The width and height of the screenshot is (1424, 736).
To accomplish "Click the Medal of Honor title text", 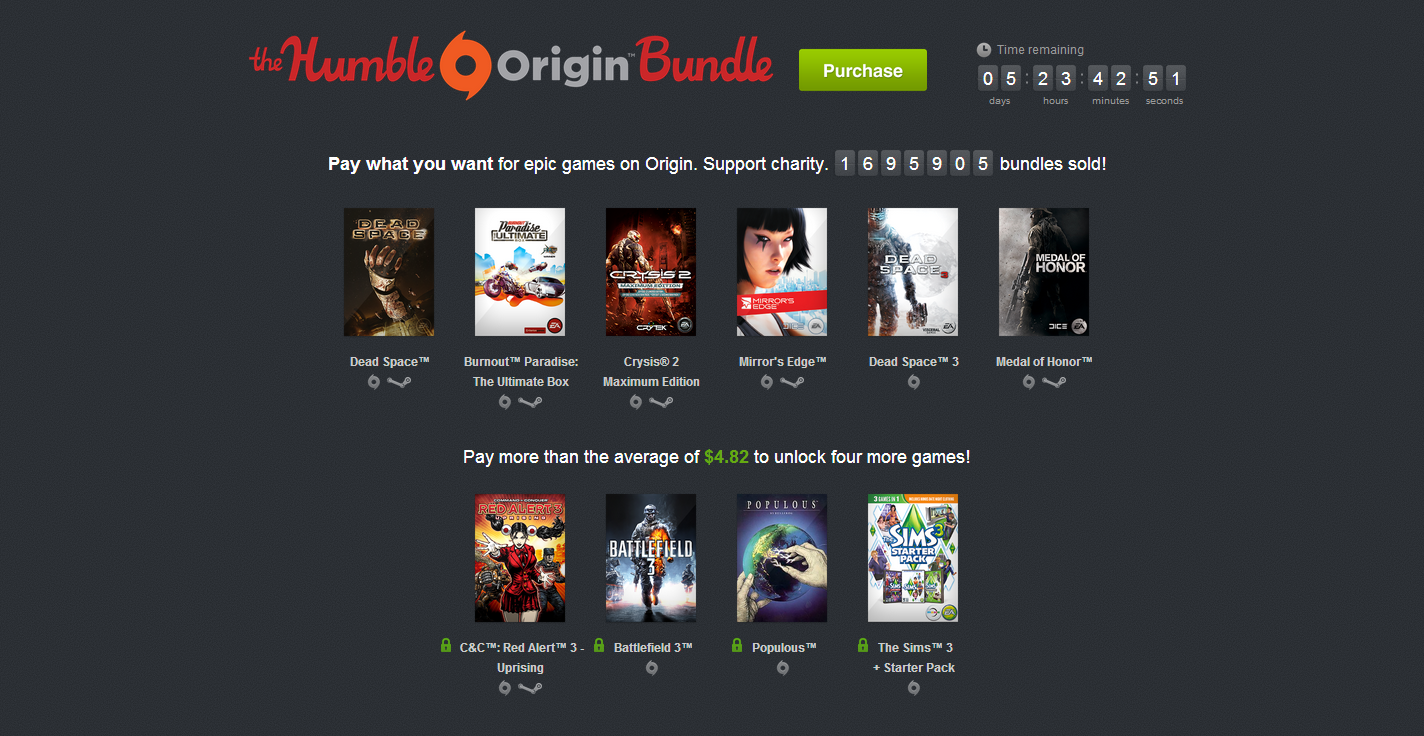I will click(x=1044, y=361).
